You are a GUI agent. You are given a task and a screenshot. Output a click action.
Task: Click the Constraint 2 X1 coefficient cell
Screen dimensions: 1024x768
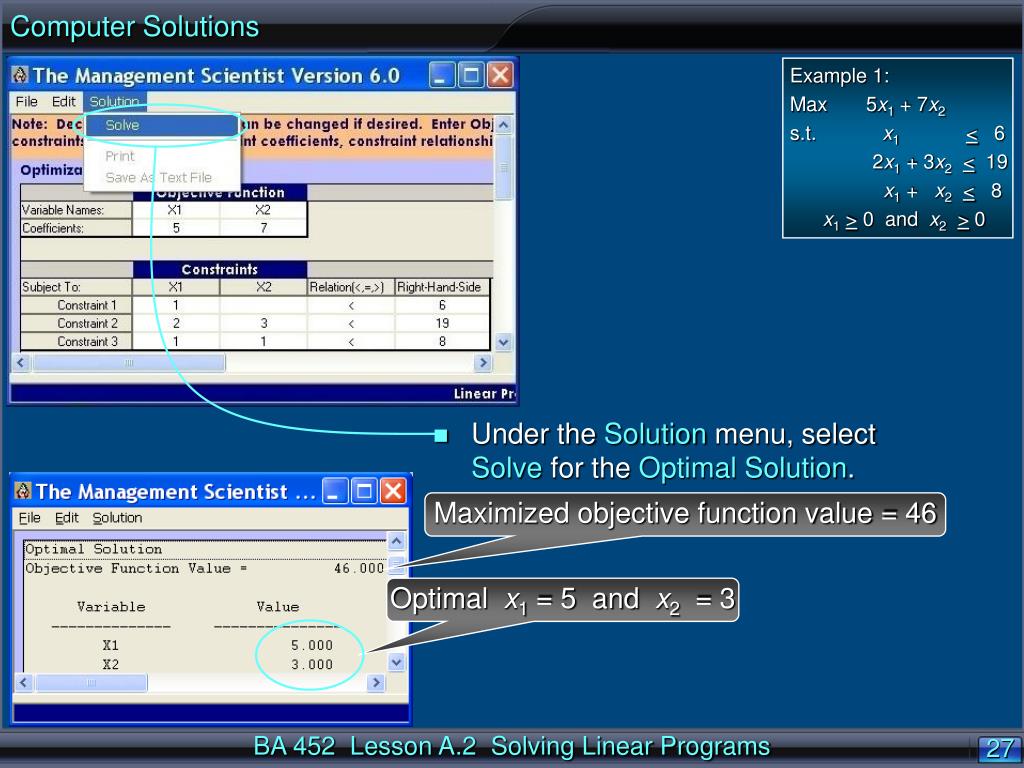click(x=175, y=323)
